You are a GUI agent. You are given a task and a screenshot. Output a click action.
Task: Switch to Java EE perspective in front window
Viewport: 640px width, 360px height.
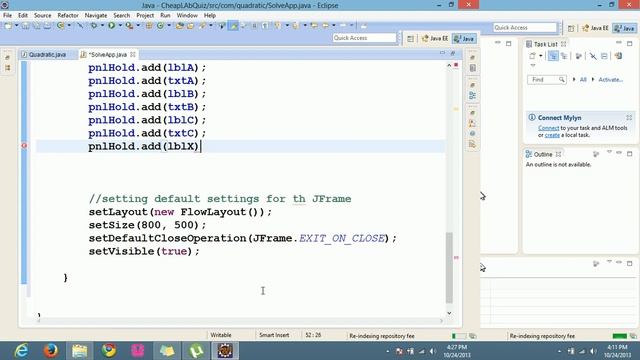coord(435,38)
